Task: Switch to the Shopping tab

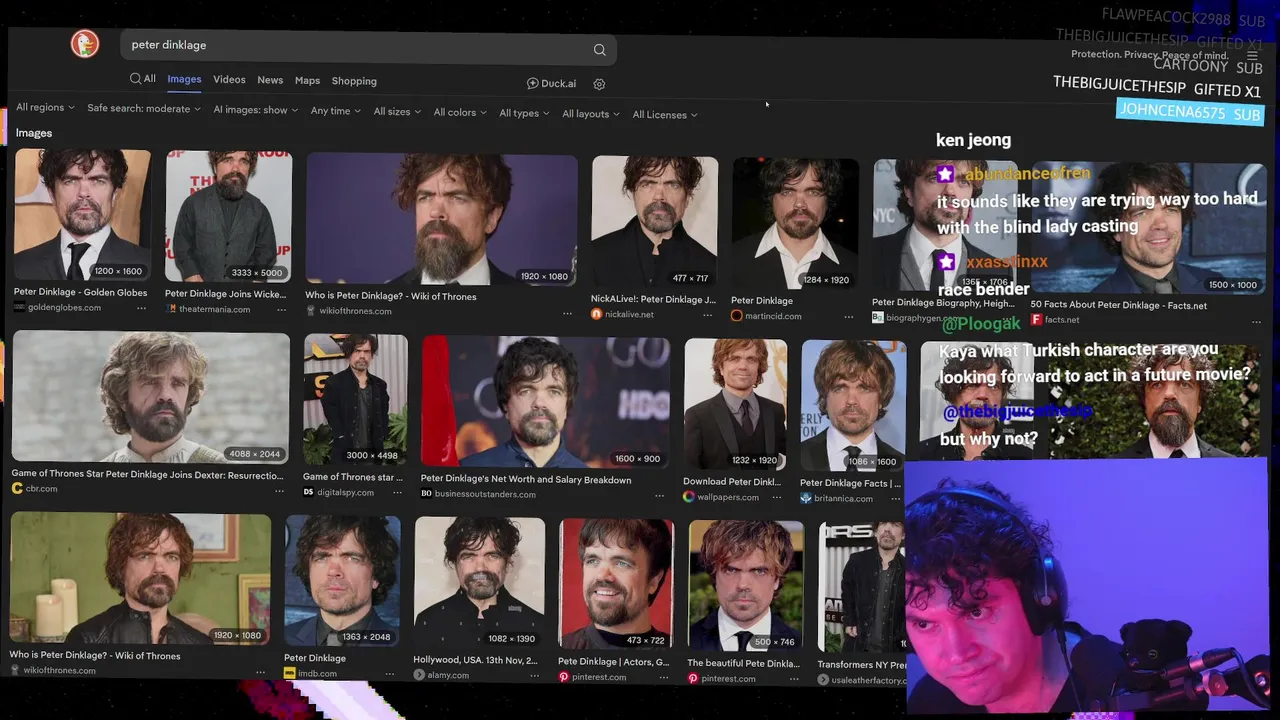Action: point(354,81)
